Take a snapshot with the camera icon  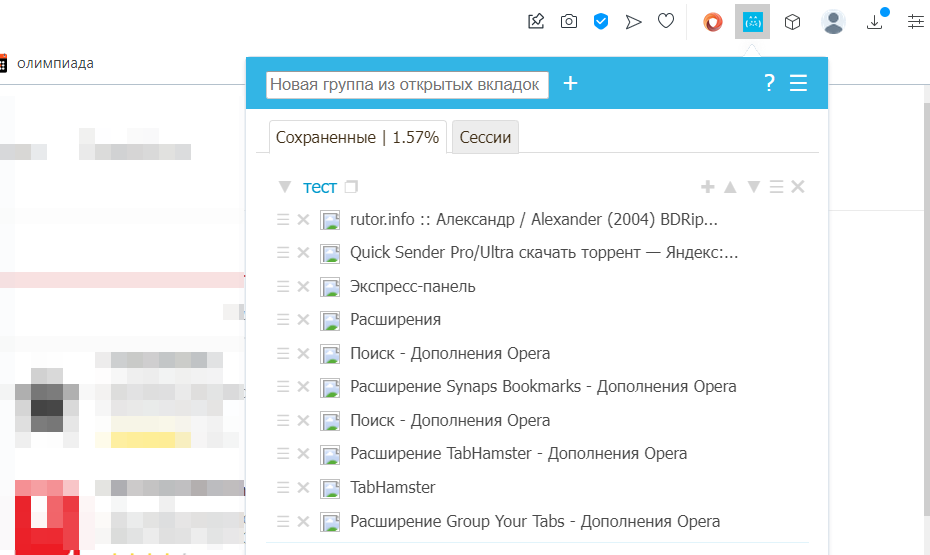569,22
